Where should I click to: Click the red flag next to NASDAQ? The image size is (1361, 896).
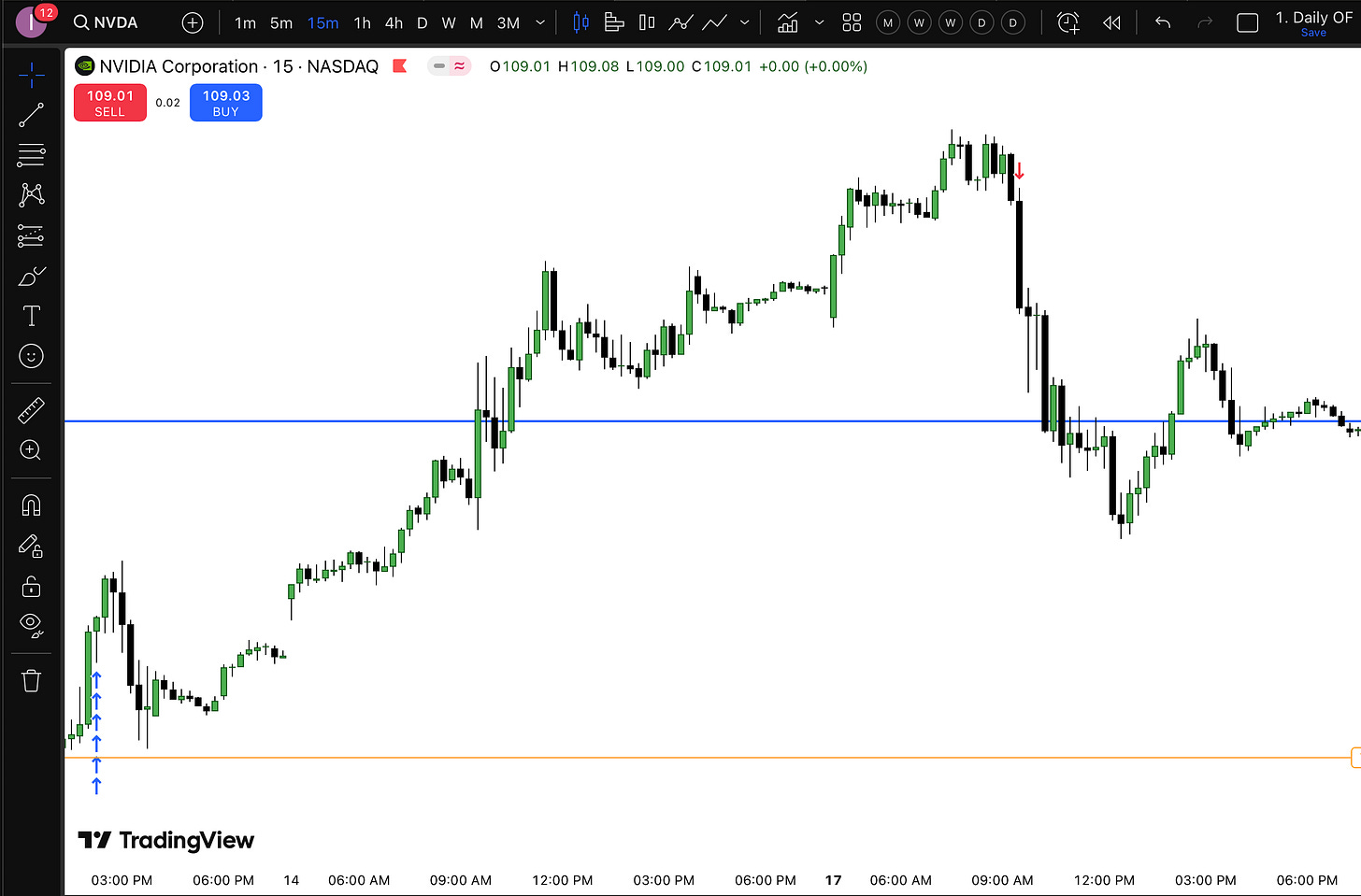pyautogui.click(x=399, y=66)
